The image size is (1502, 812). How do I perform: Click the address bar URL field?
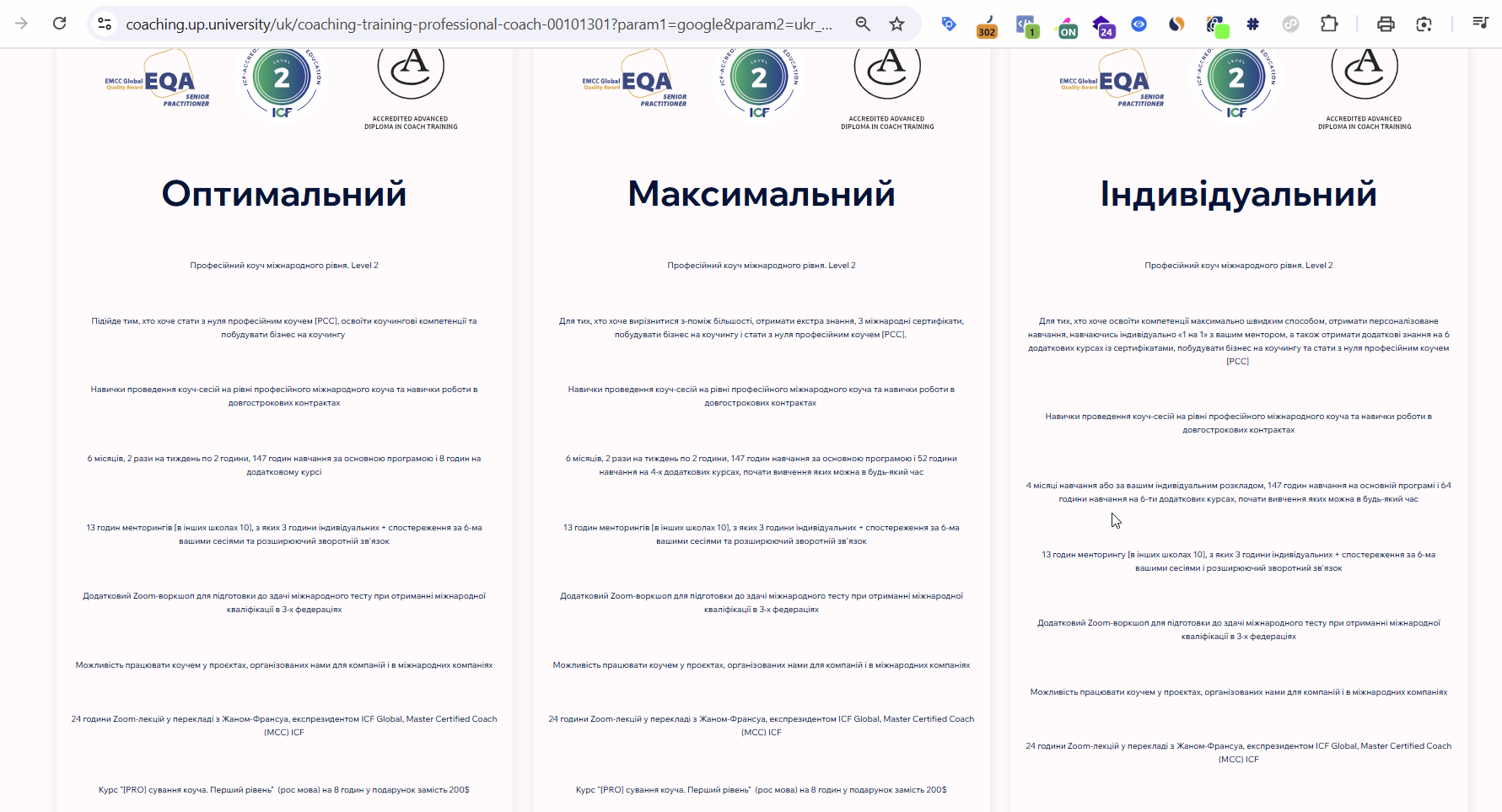pyautogui.click(x=479, y=24)
